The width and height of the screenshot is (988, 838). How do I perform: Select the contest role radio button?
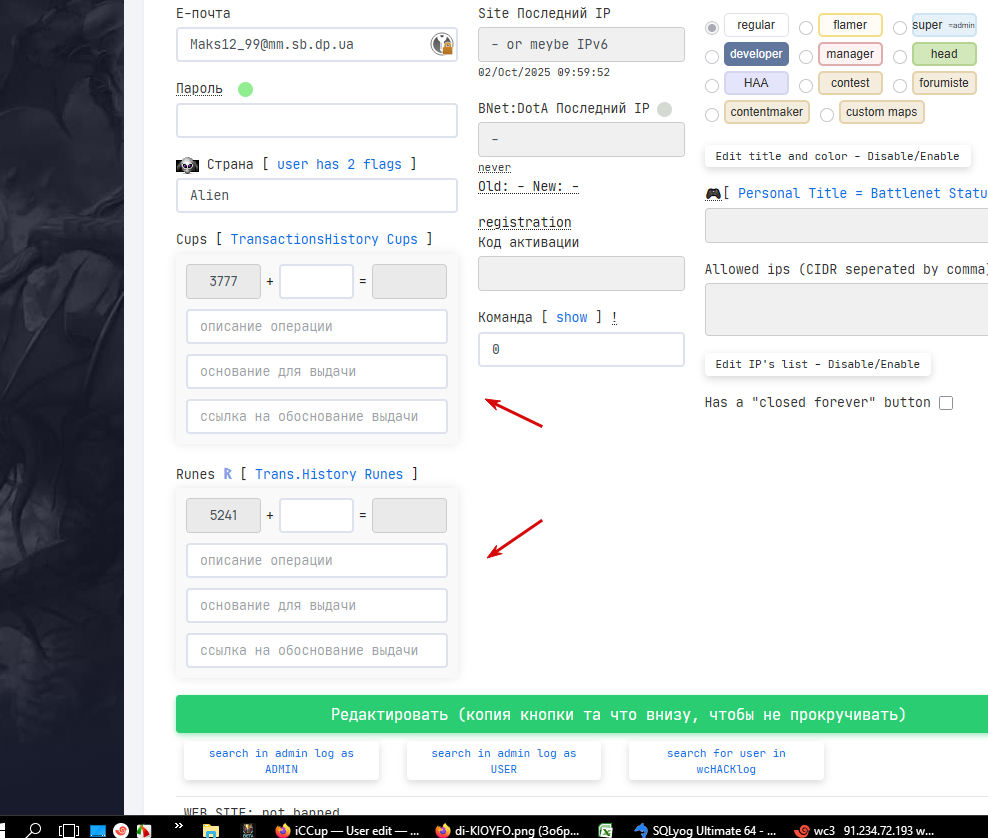coord(806,86)
